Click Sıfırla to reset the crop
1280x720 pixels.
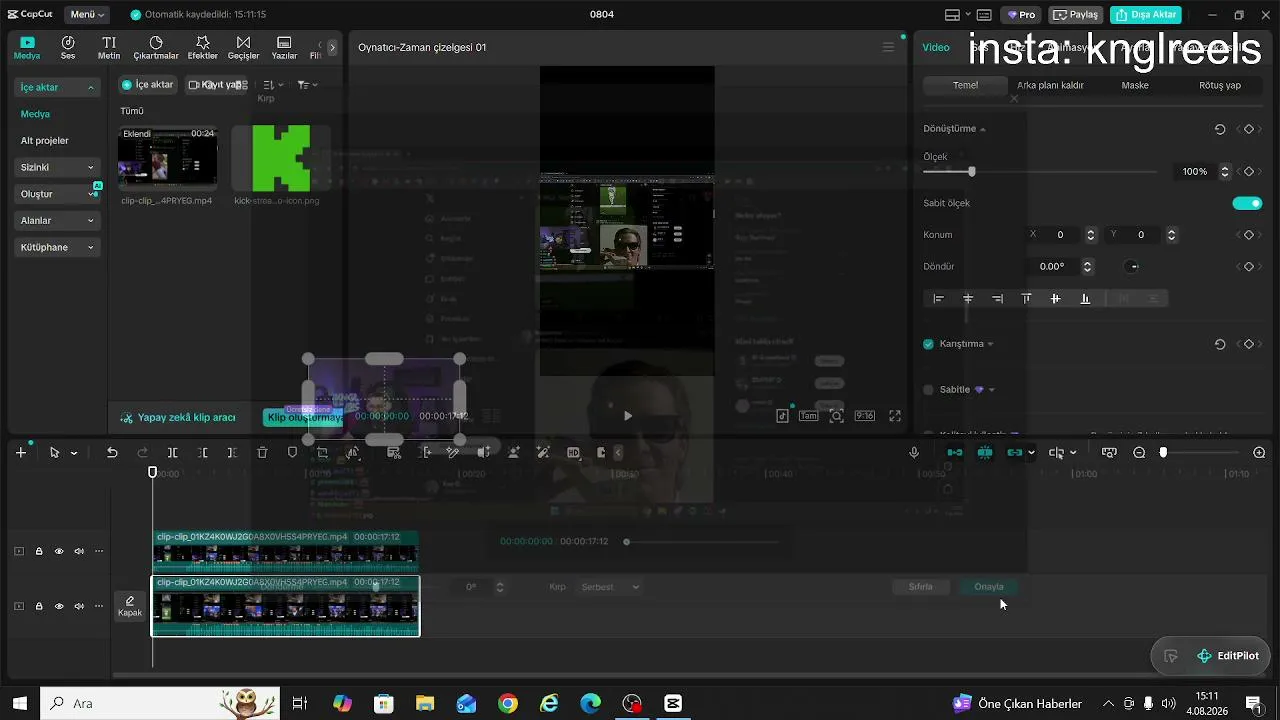click(x=921, y=587)
